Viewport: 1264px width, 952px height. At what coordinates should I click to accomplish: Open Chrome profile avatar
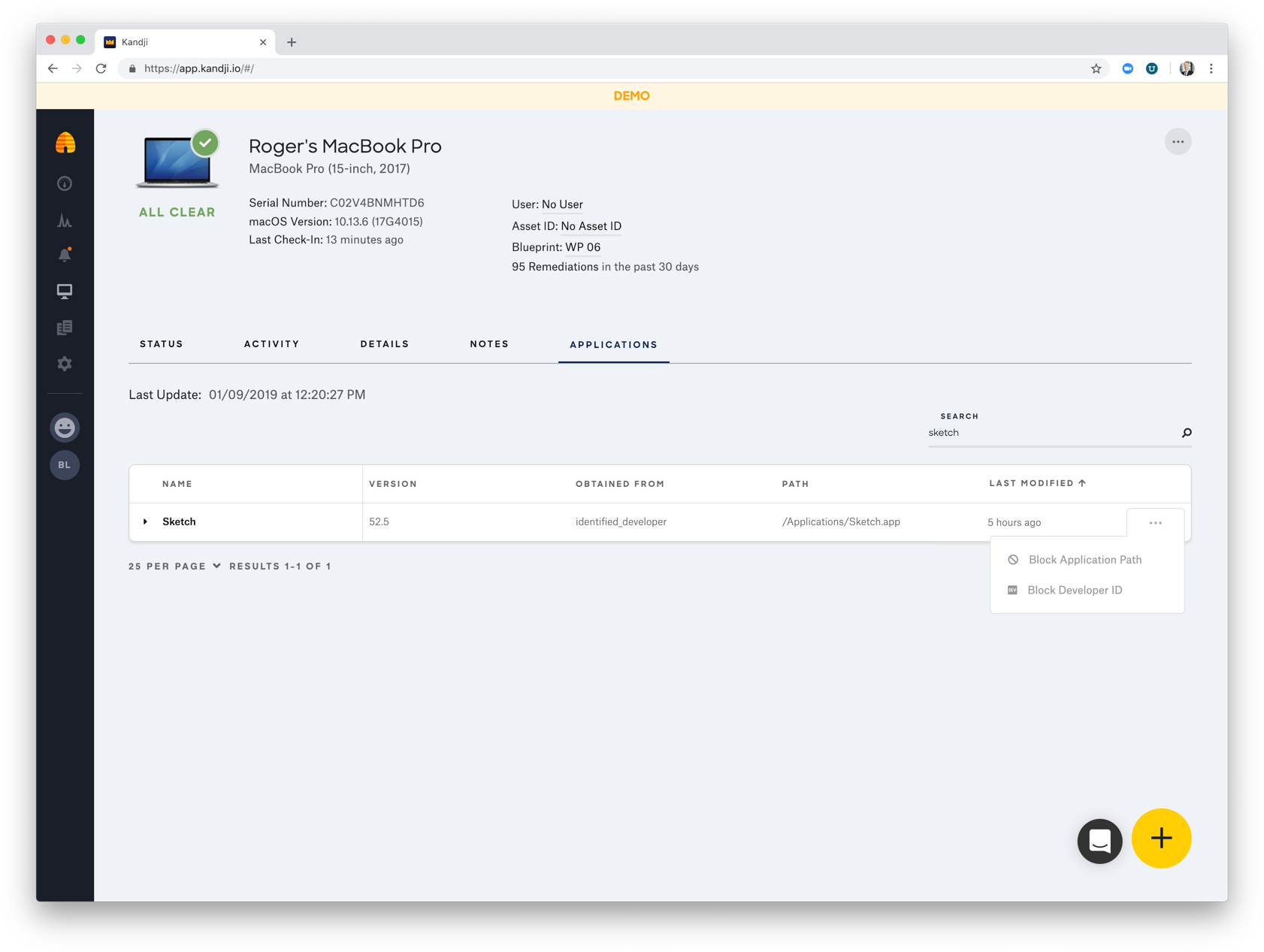pyautogui.click(x=1187, y=68)
